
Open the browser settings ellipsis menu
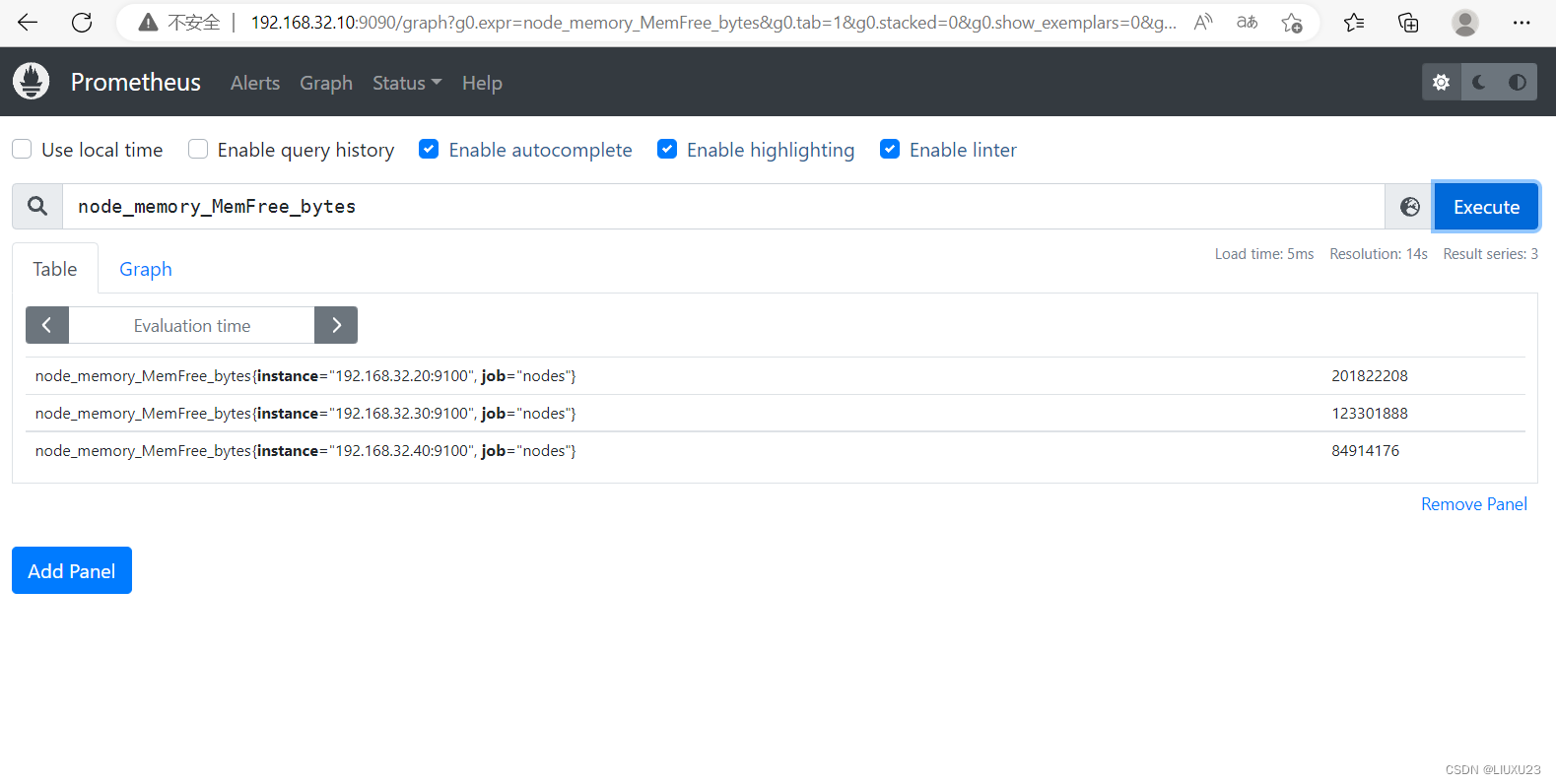1522,22
